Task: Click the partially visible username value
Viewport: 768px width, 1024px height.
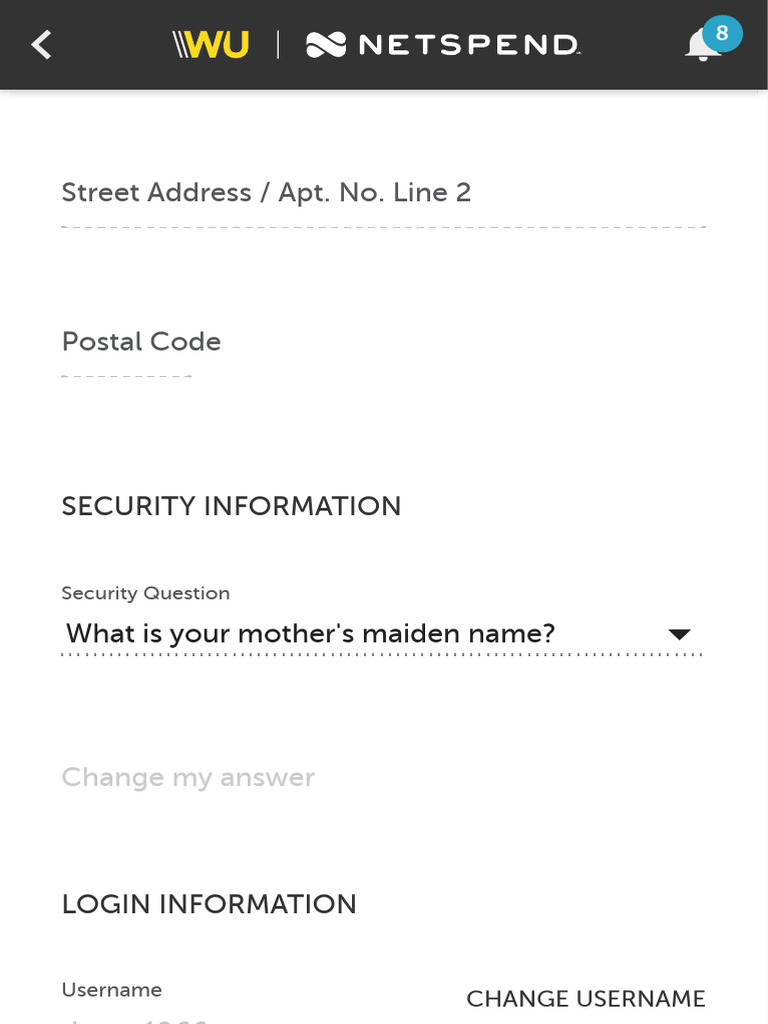Action: (135, 1019)
